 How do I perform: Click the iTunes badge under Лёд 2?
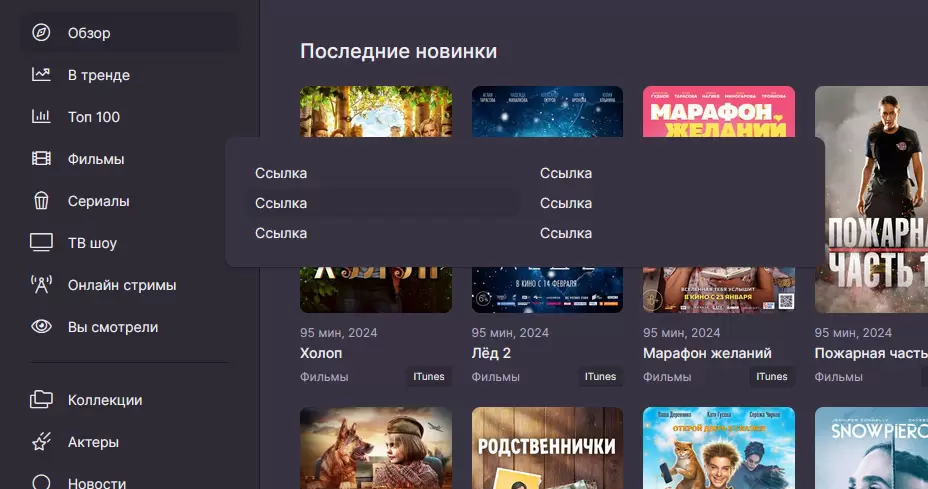pos(600,377)
